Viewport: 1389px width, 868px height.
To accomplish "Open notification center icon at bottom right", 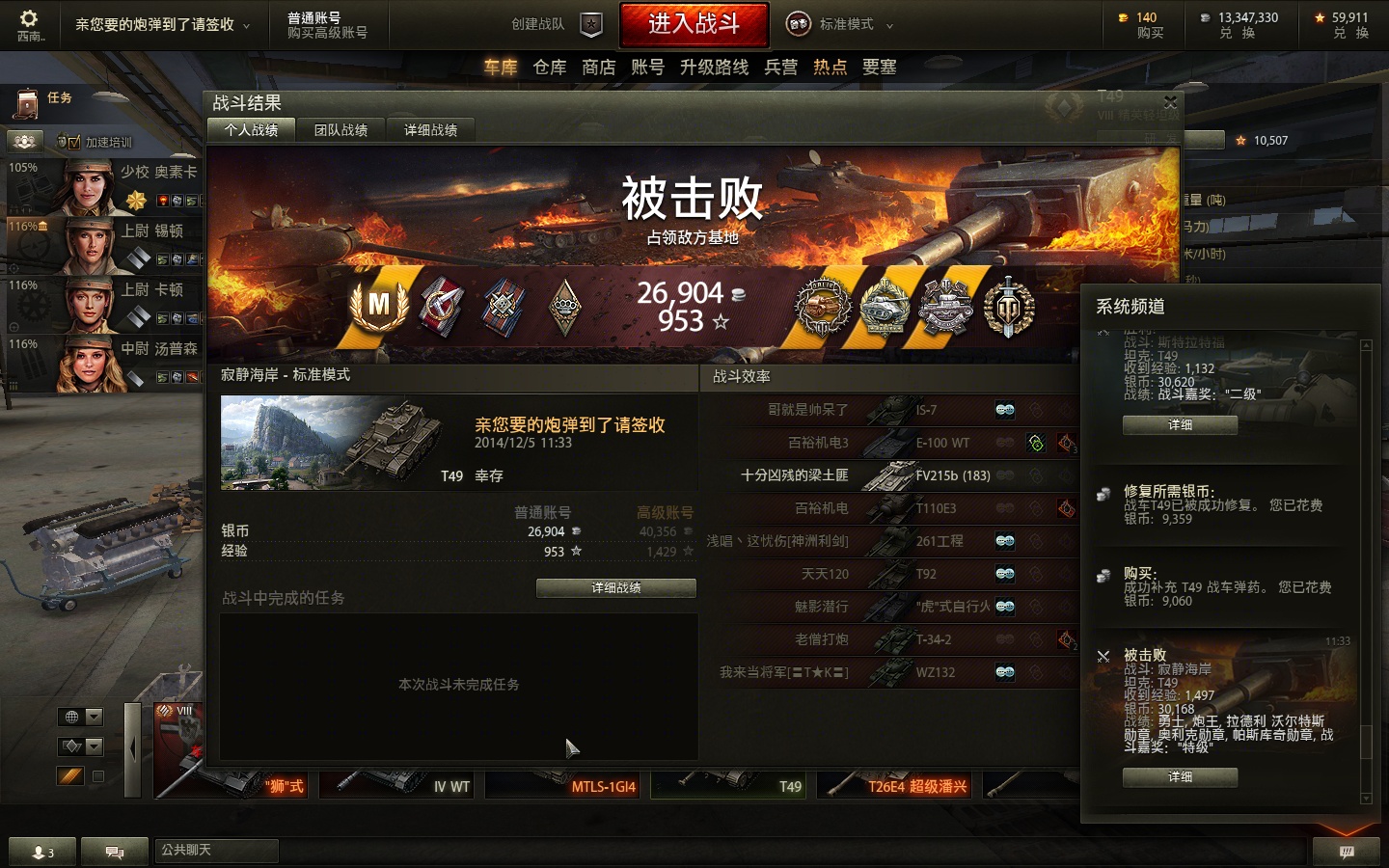I will pyautogui.click(x=1347, y=852).
